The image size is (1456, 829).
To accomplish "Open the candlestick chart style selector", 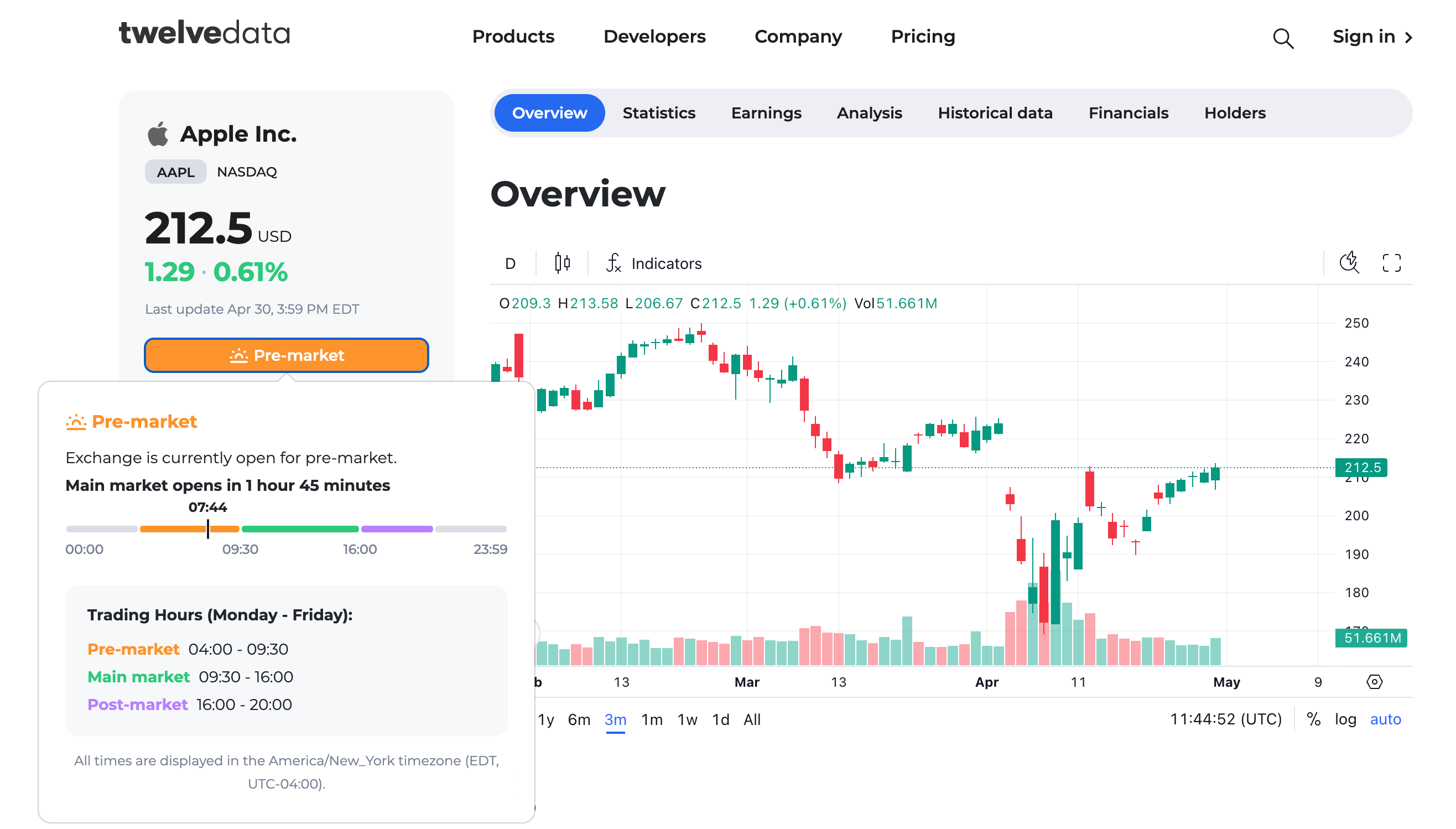I will tap(561, 263).
